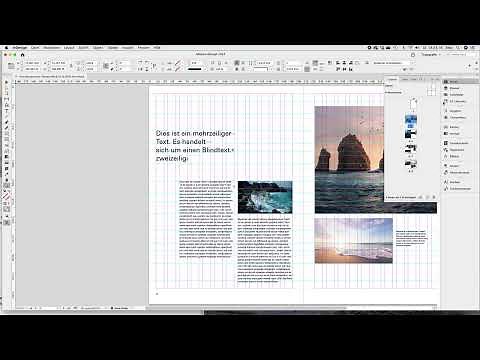Select the Direct Selection tool in the toolbox
The image size is (480, 360).
tap(6, 88)
